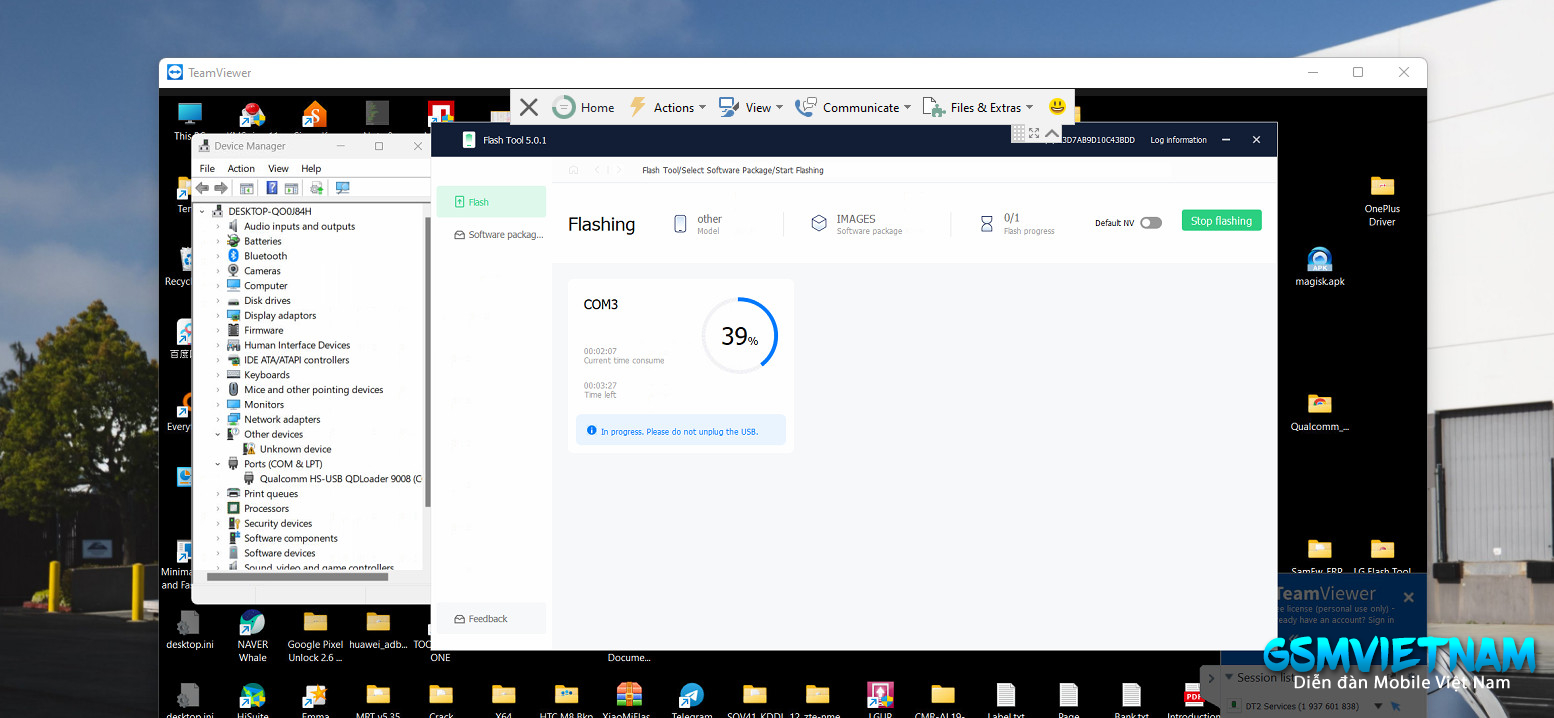The image size is (1554, 718).
Task: Click the Update driver icon in Device Manager toolbar
Action: click(316, 188)
